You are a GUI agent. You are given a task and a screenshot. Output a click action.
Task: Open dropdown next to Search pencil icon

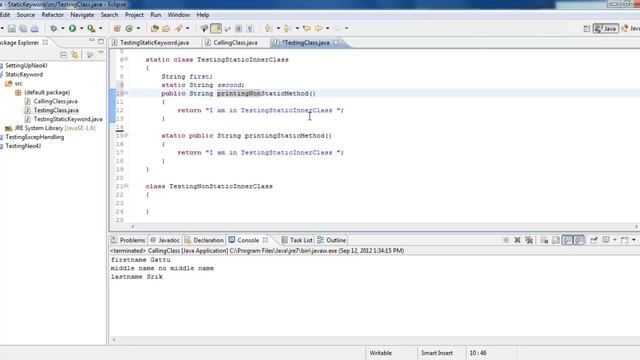(x=187, y=28)
